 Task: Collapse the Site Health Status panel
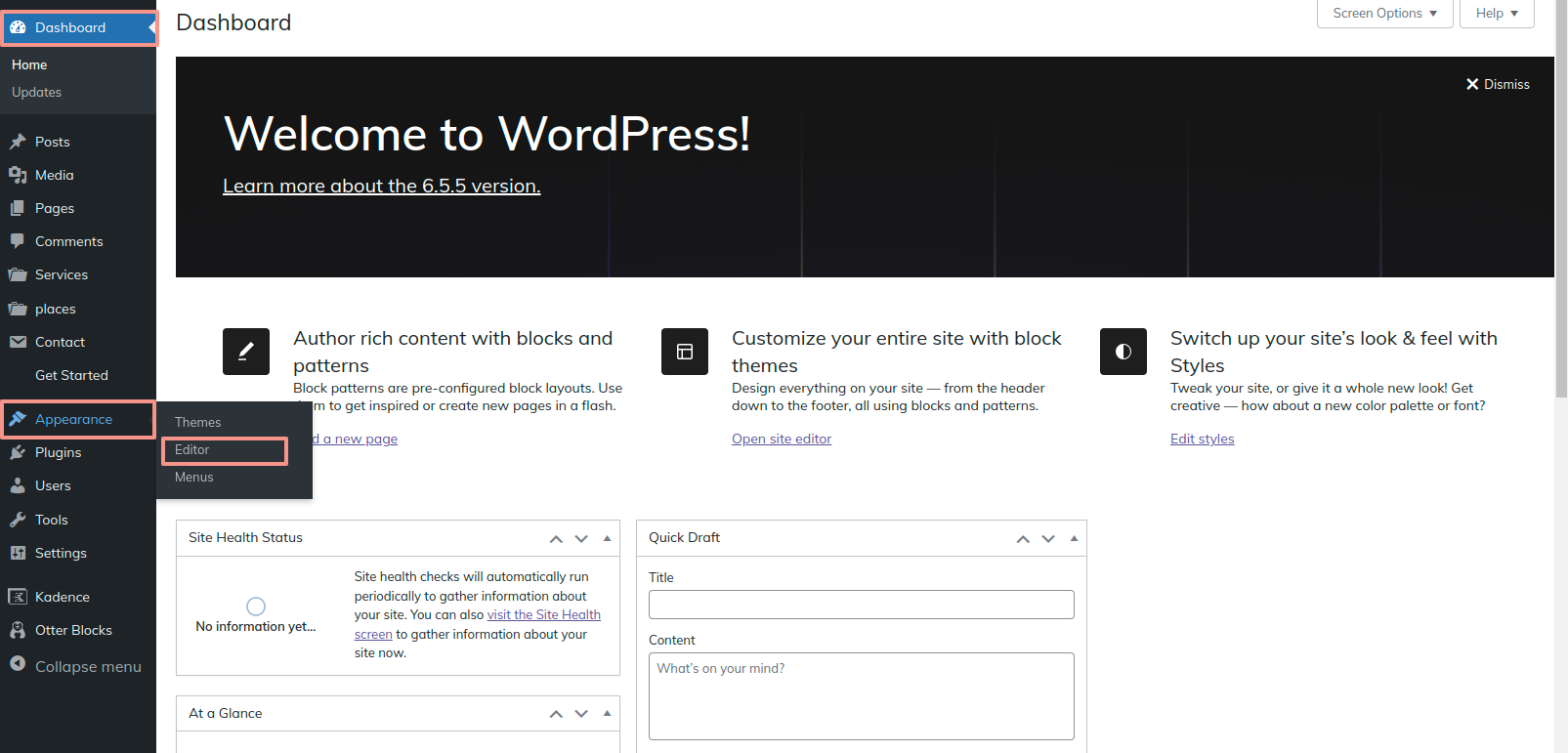point(607,538)
